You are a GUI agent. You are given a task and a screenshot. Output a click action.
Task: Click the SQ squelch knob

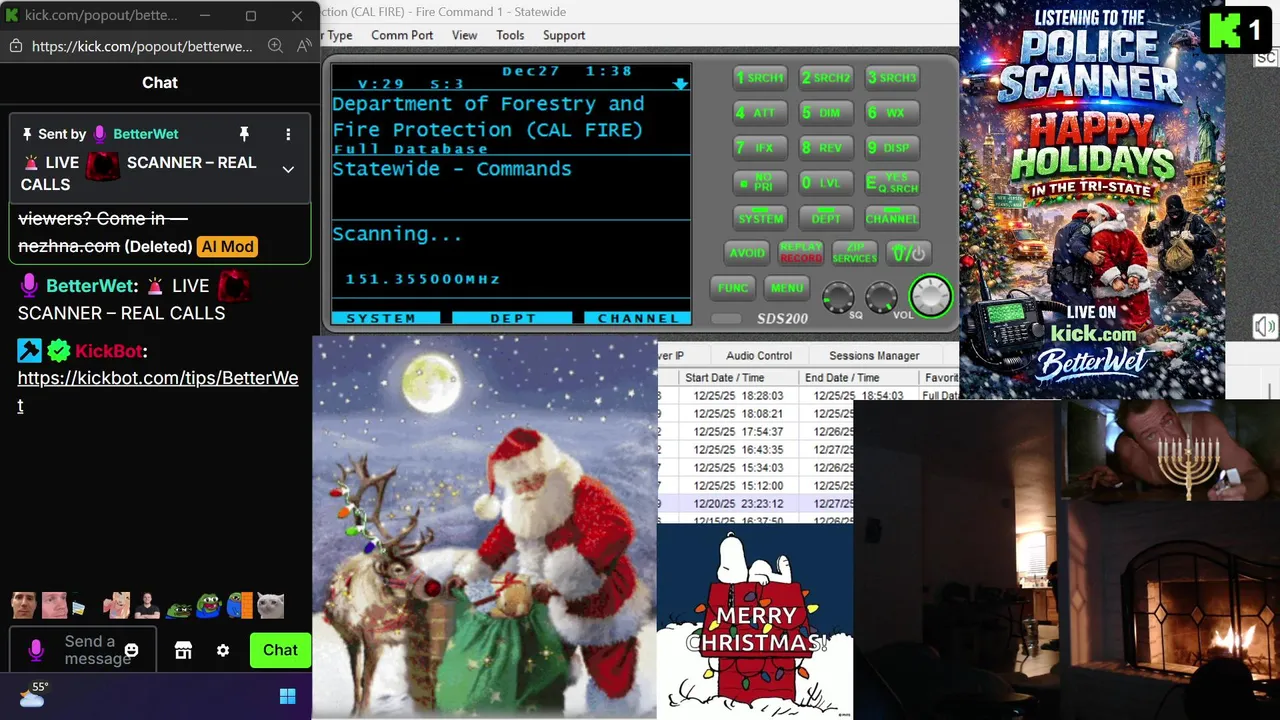[838, 297]
